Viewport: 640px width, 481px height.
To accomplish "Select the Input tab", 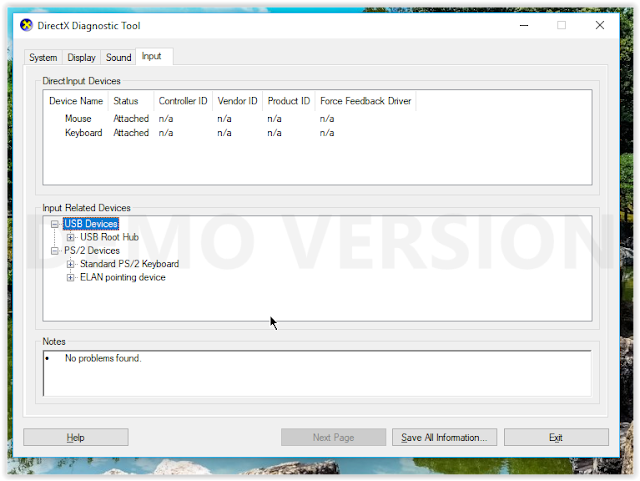I will [154, 56].
